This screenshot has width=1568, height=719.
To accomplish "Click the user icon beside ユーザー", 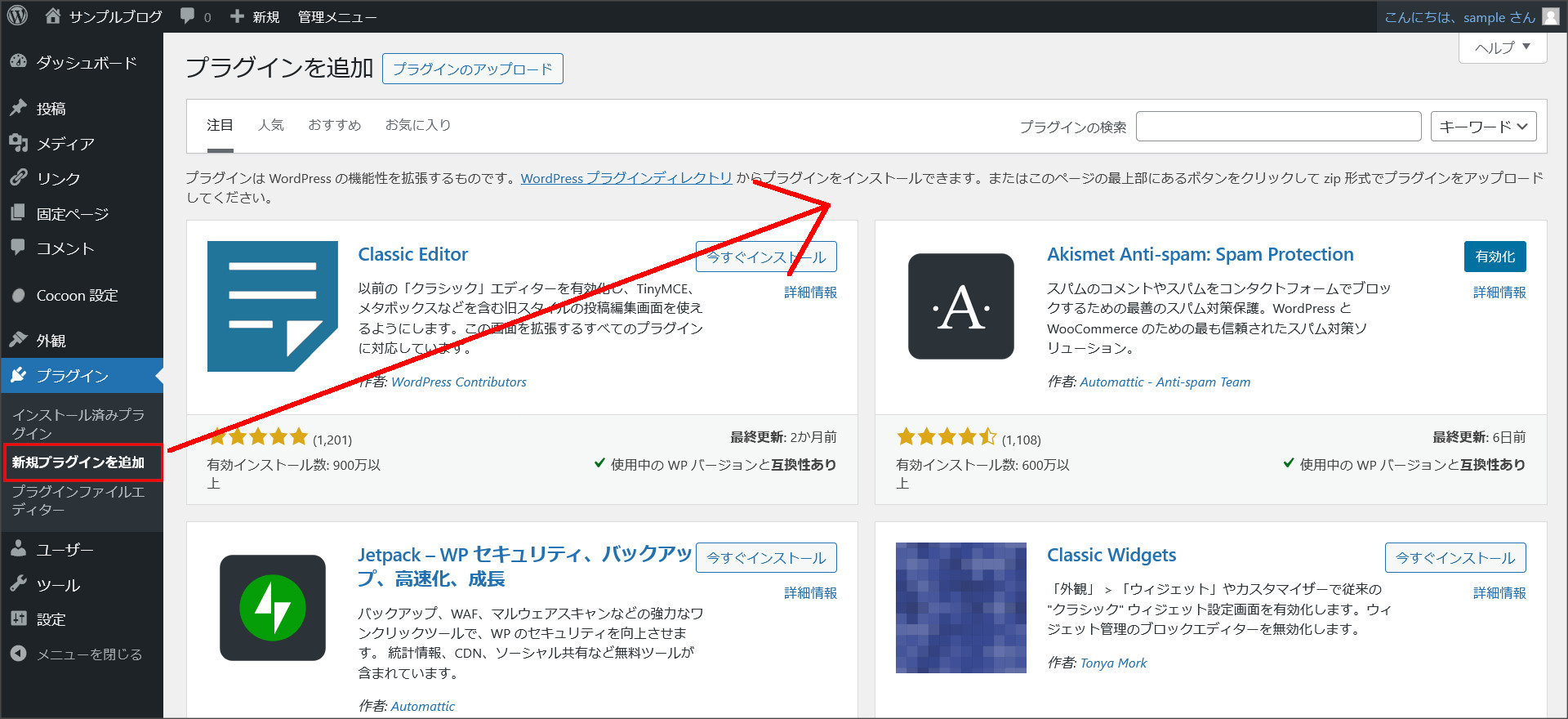I will [x=18, y=549].
